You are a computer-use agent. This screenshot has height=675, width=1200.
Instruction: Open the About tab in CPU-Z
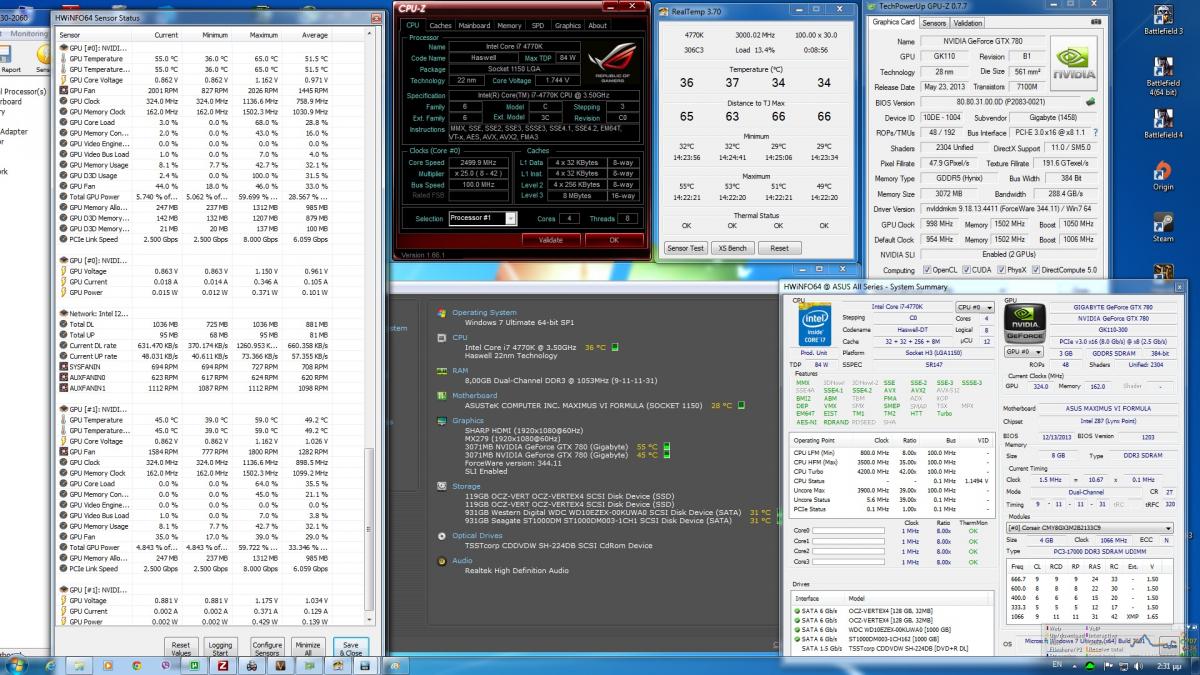pyautogui.click(x=597, y=26)
